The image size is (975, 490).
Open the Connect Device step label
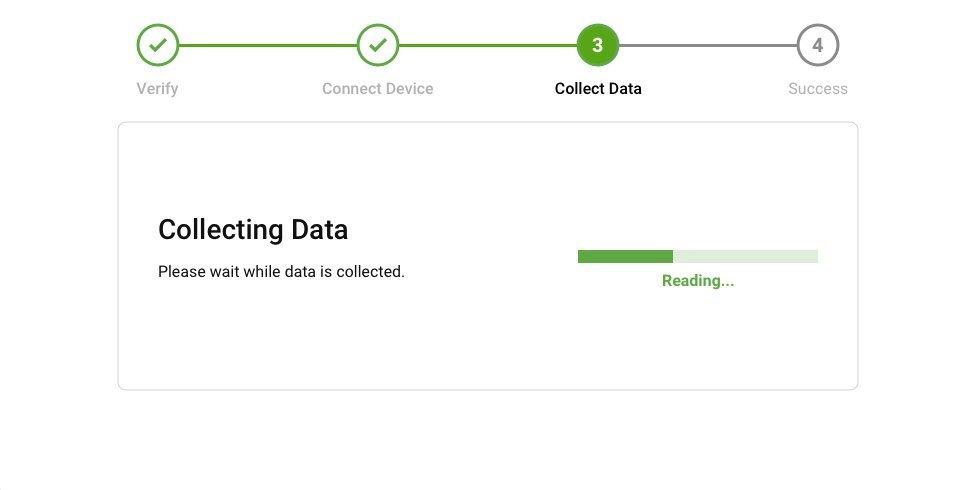click(378, 89)
